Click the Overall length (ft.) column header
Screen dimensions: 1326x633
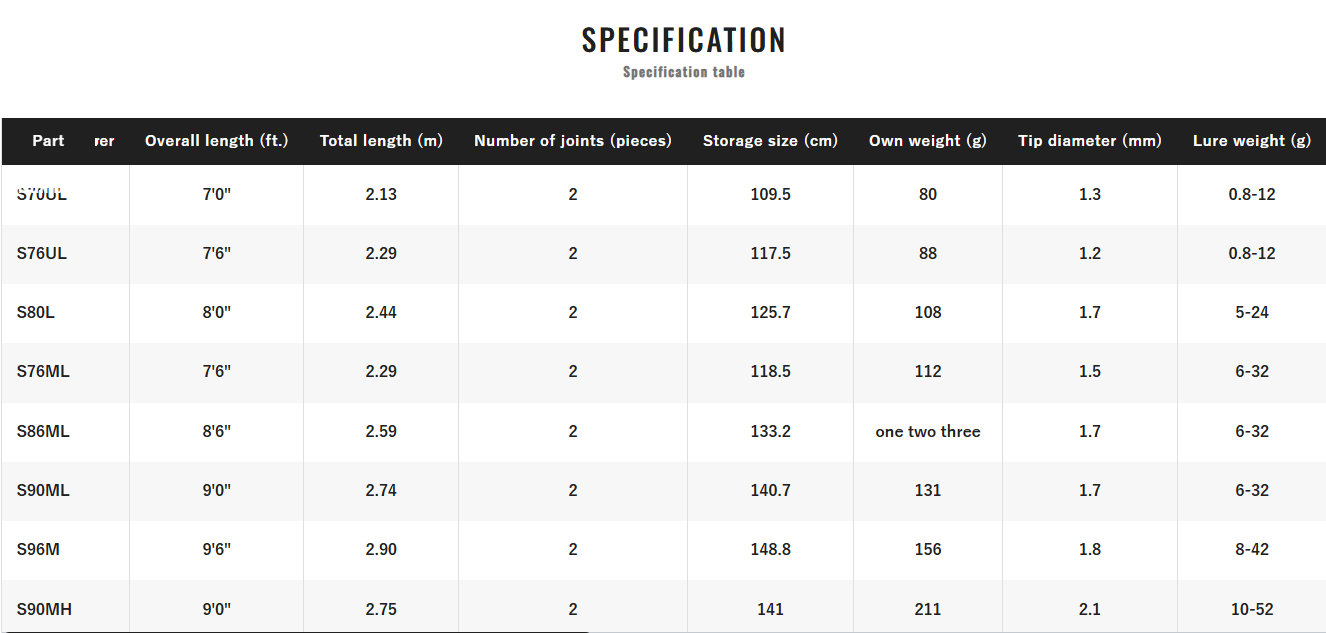point(216,141)
